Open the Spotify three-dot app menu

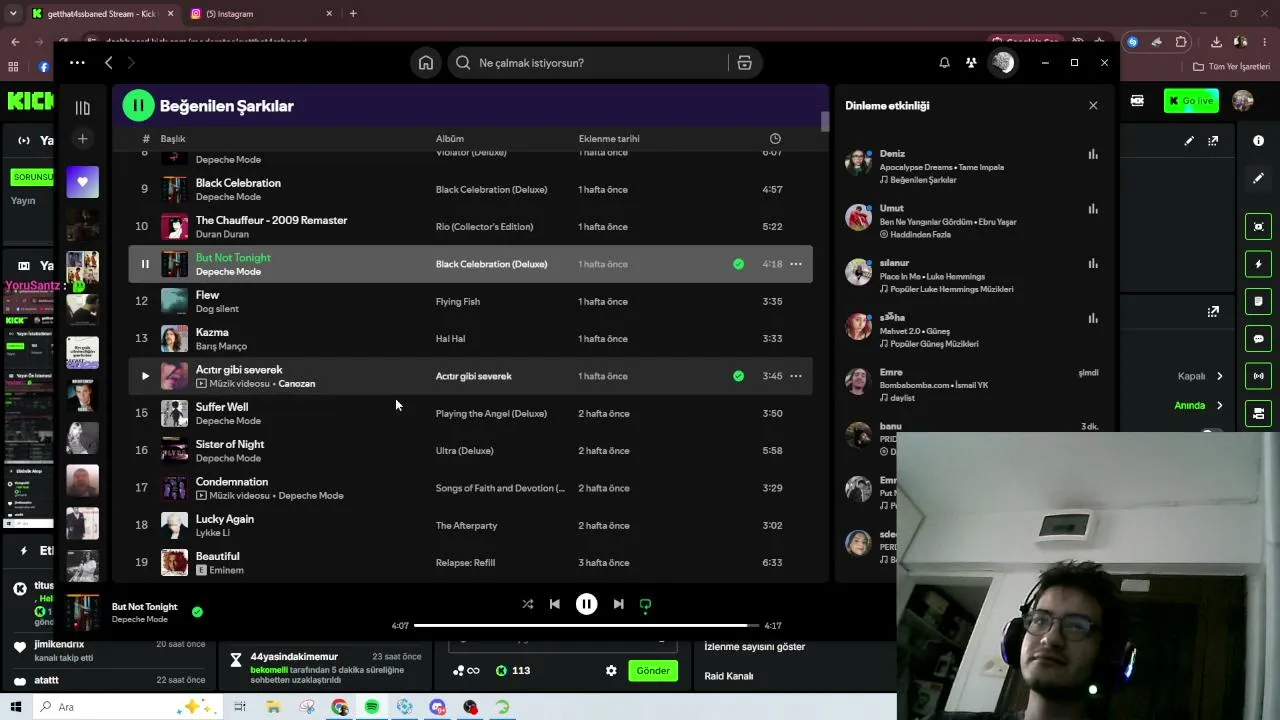click(x=77, y=63)
